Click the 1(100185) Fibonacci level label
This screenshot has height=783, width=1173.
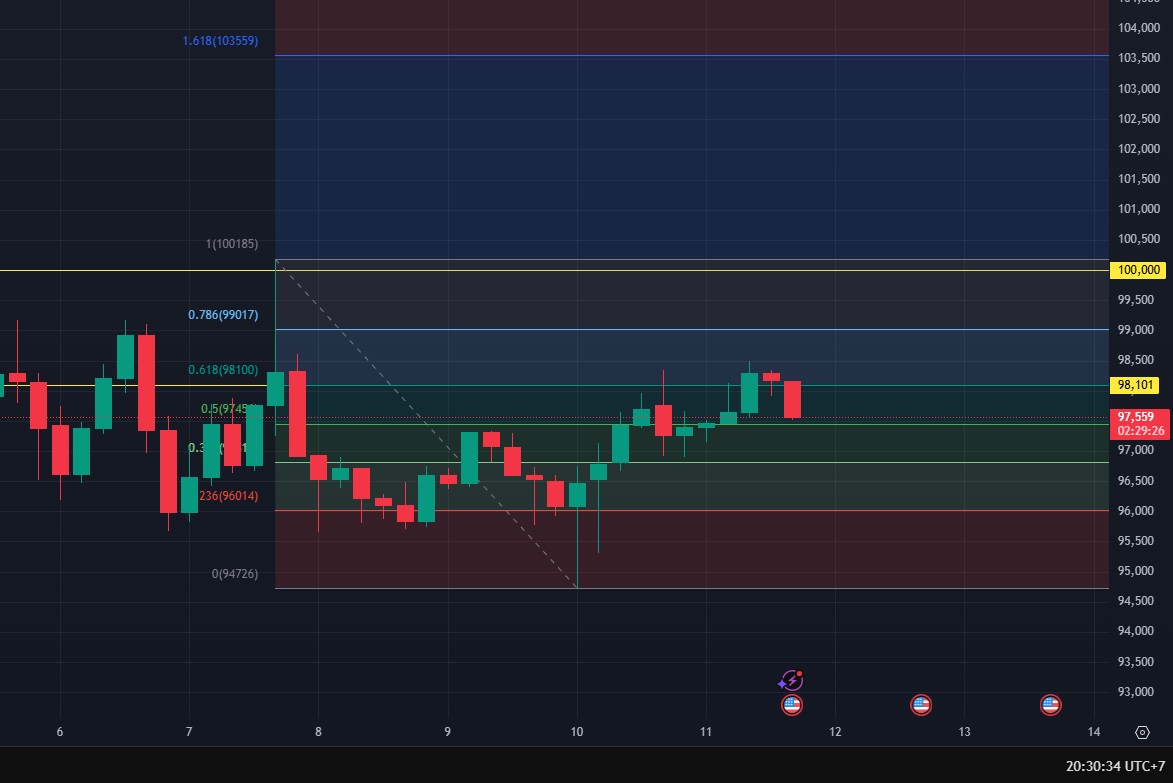(x=231, y=244)
